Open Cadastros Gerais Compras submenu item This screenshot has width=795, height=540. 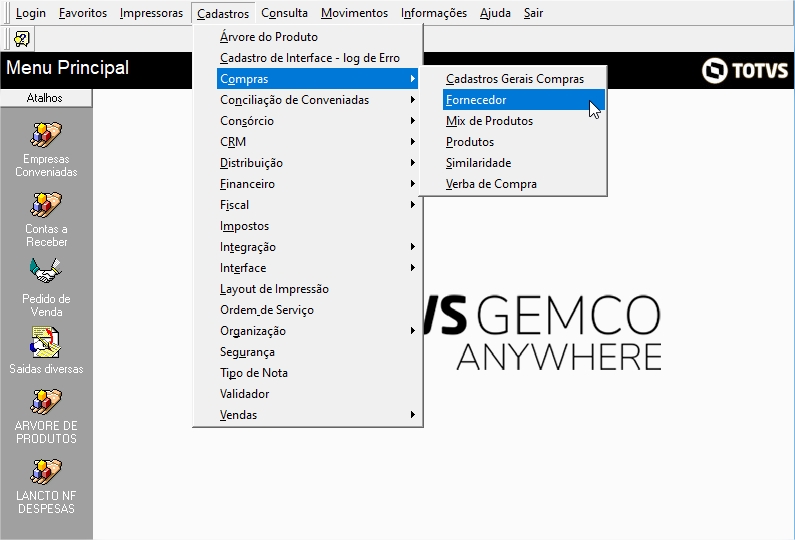coord(524,79)
